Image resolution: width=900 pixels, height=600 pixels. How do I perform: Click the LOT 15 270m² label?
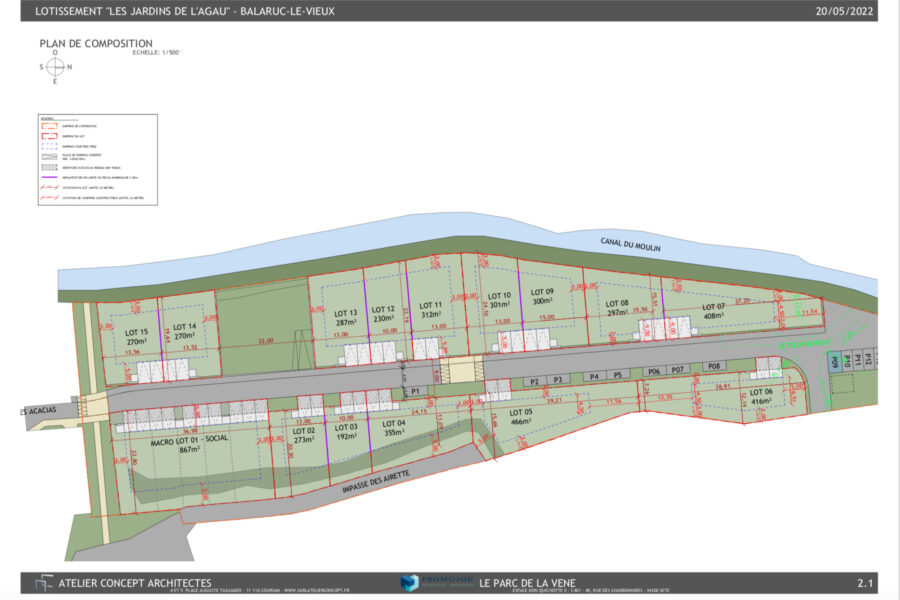click(137, 337)
